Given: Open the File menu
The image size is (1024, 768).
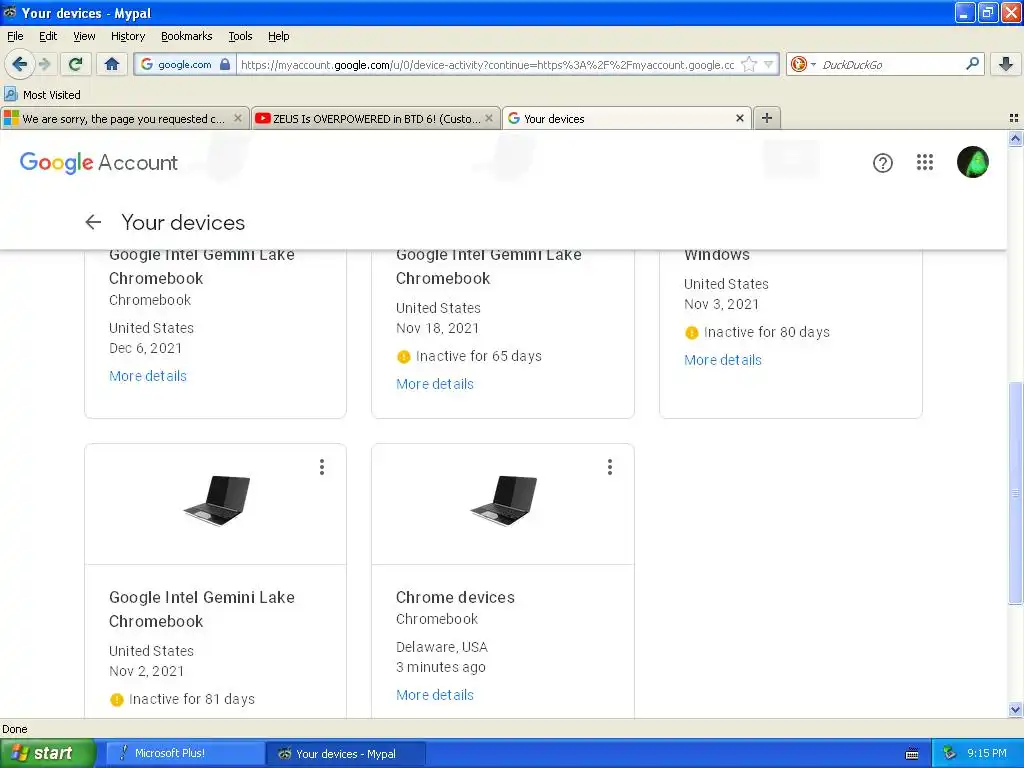Looking at the screenshot, I should [x=15, y=36].
